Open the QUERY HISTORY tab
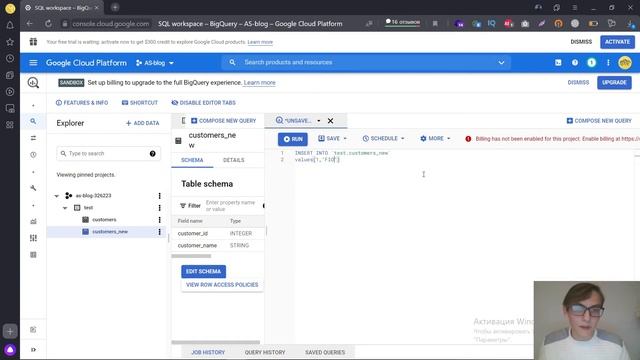Screen dimensions: 640x360 click(x=265, y=352)
